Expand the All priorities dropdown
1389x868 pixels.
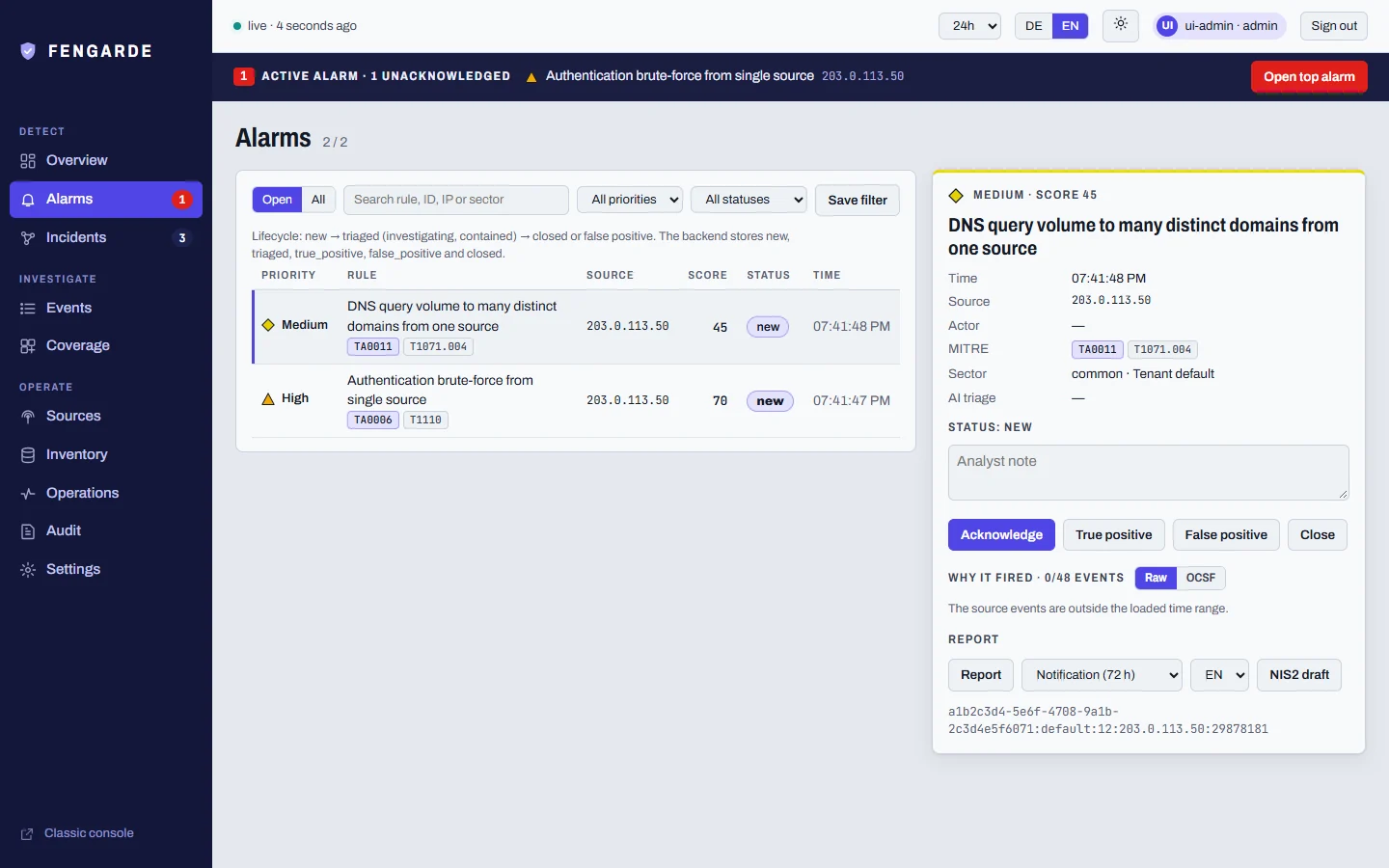pyautogui.click(x=630, y=200)
